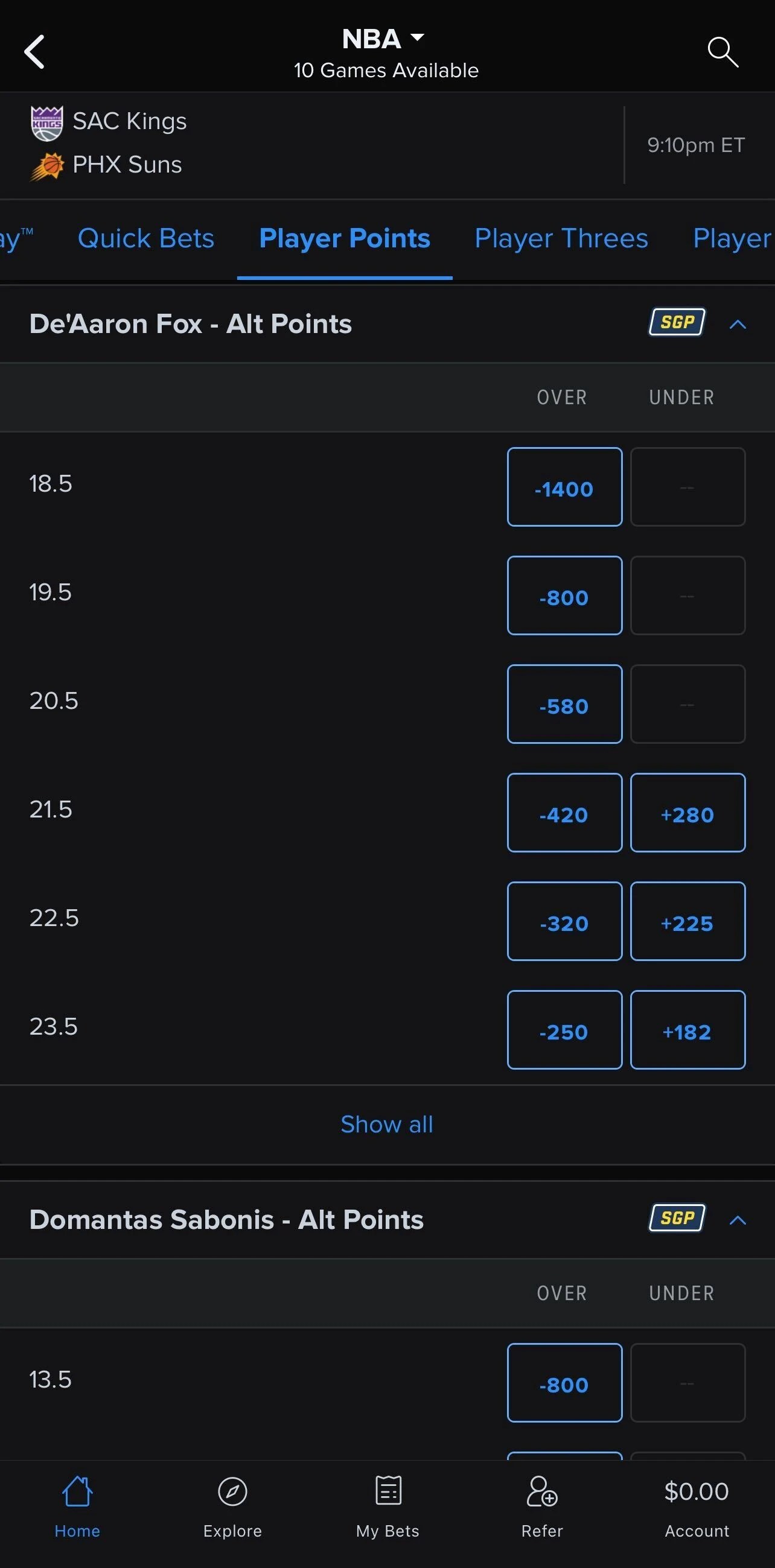Pick Sabonis over 13.5 at -800

[564, 1382]
